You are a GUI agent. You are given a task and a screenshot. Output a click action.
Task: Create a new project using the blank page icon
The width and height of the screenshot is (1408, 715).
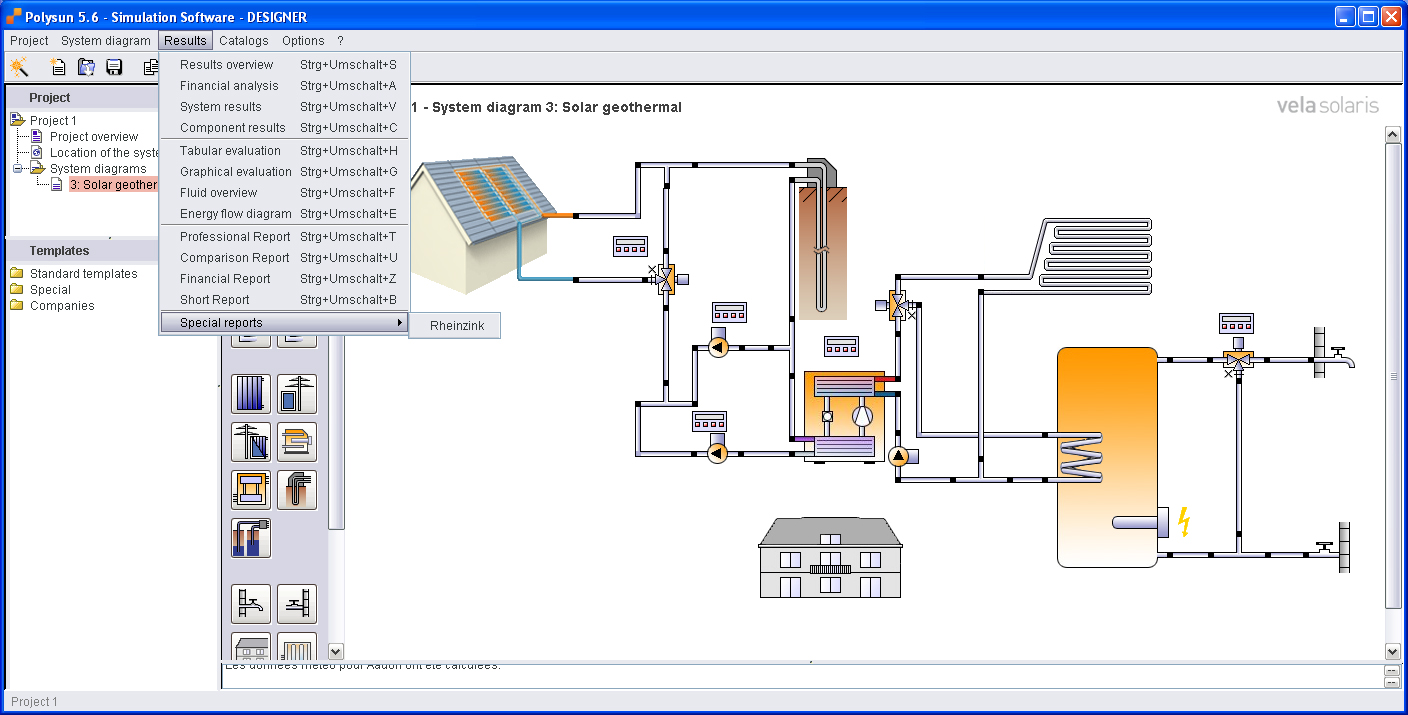click(x=58, y=66)
